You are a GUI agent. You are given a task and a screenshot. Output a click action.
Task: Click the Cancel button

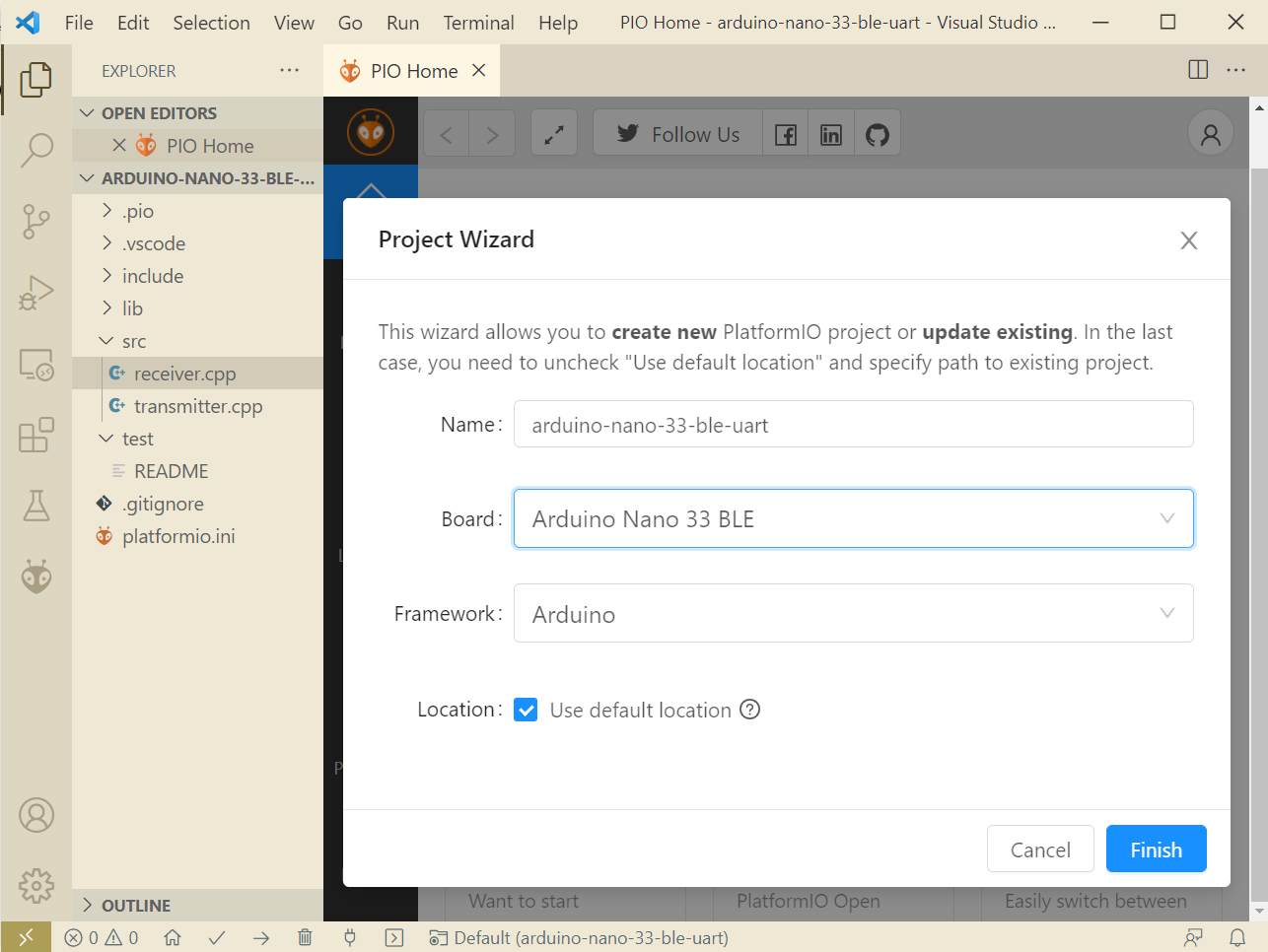[1040, 849]
